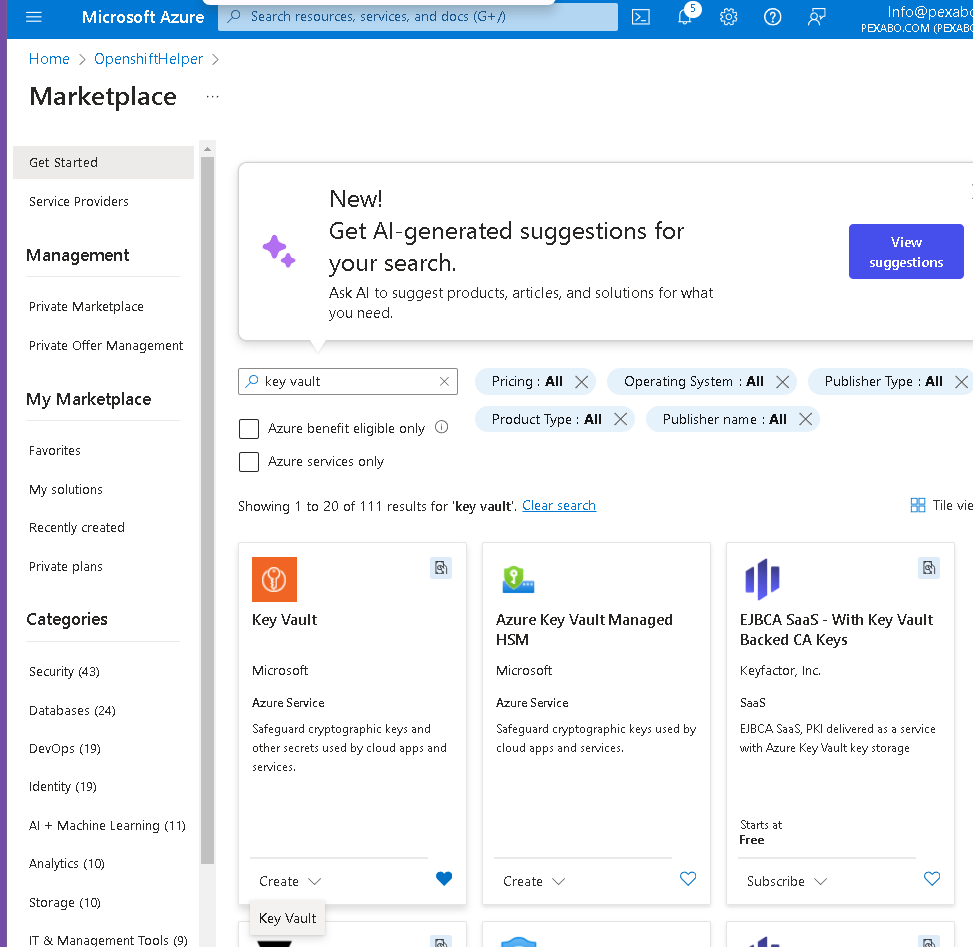Image resolution: width=973 pixels, height=947 pixels.
Task: Click the badge icon on EJBCA SaaS card
Action: click(928, 567)
